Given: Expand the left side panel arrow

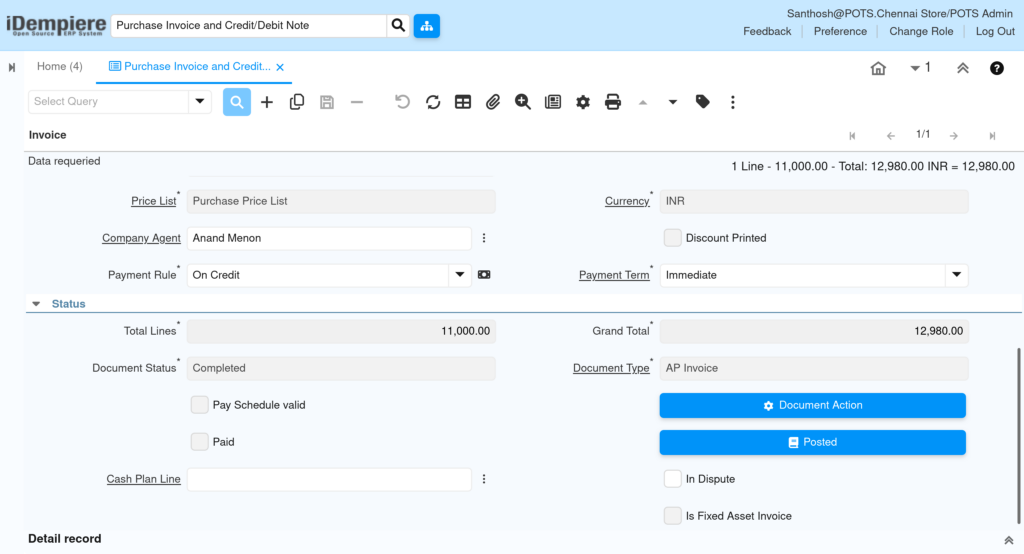Looking at the screenshot, I should 12,67.
